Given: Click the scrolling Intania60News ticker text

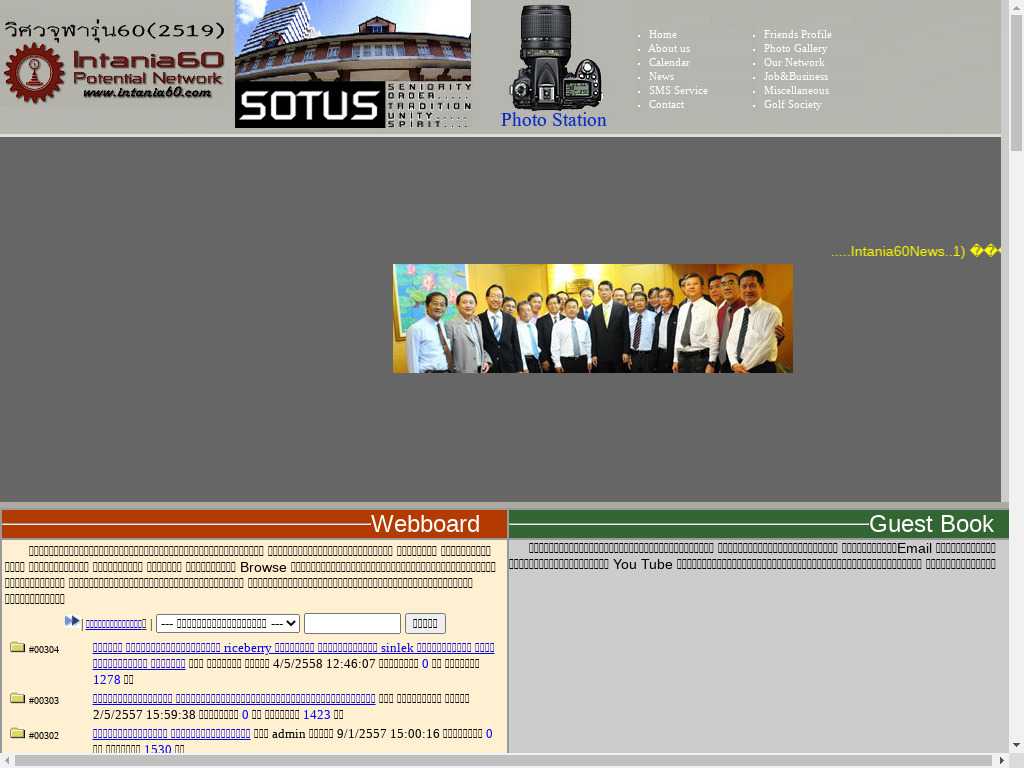Looking at the screenshot, I should (x=916, y=251).
